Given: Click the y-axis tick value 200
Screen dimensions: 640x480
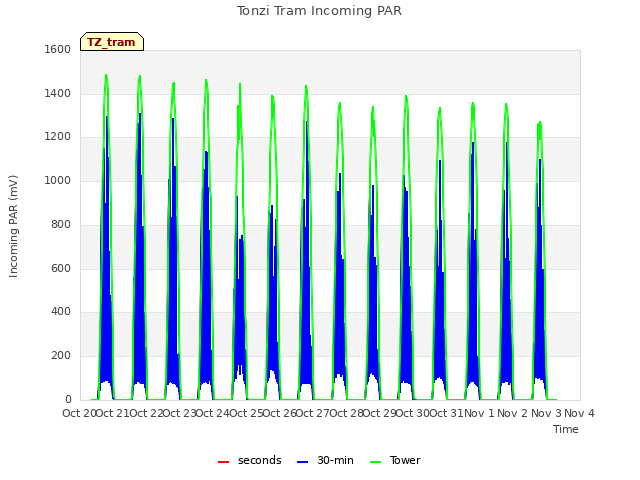Looking at the screenshot, I should coord(61,356).
